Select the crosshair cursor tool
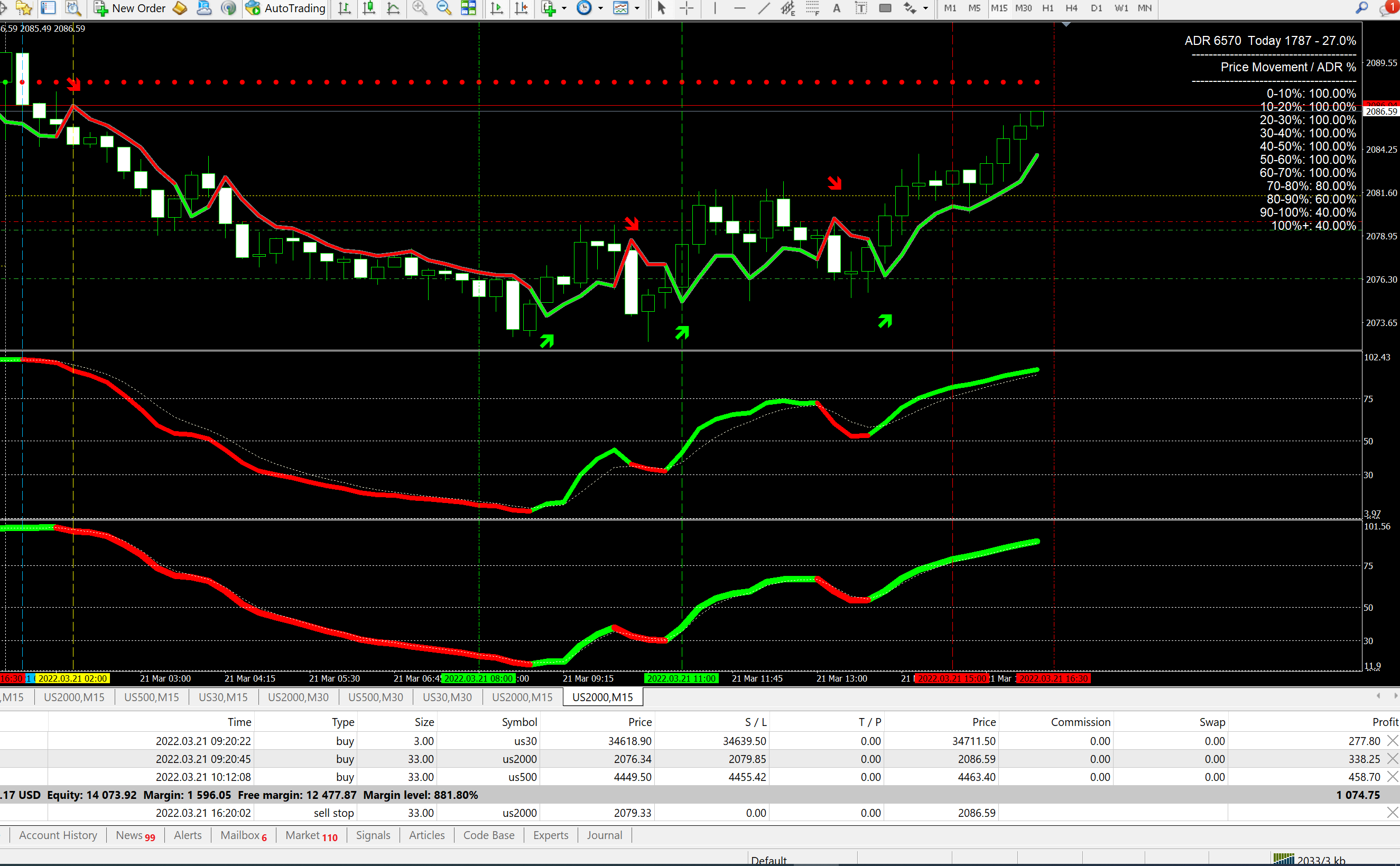Image resolution: width=1400 pixels, height=866 pixels. [686, 8]
